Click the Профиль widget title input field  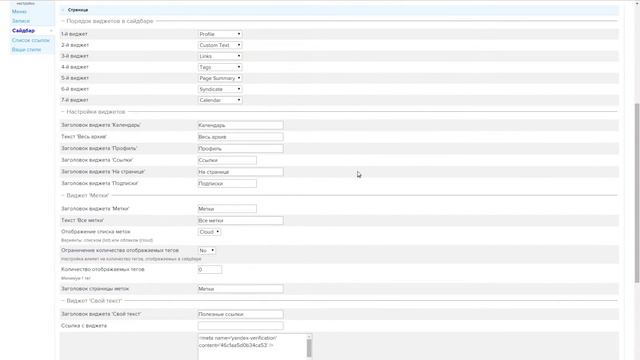[x=240, y=149]
